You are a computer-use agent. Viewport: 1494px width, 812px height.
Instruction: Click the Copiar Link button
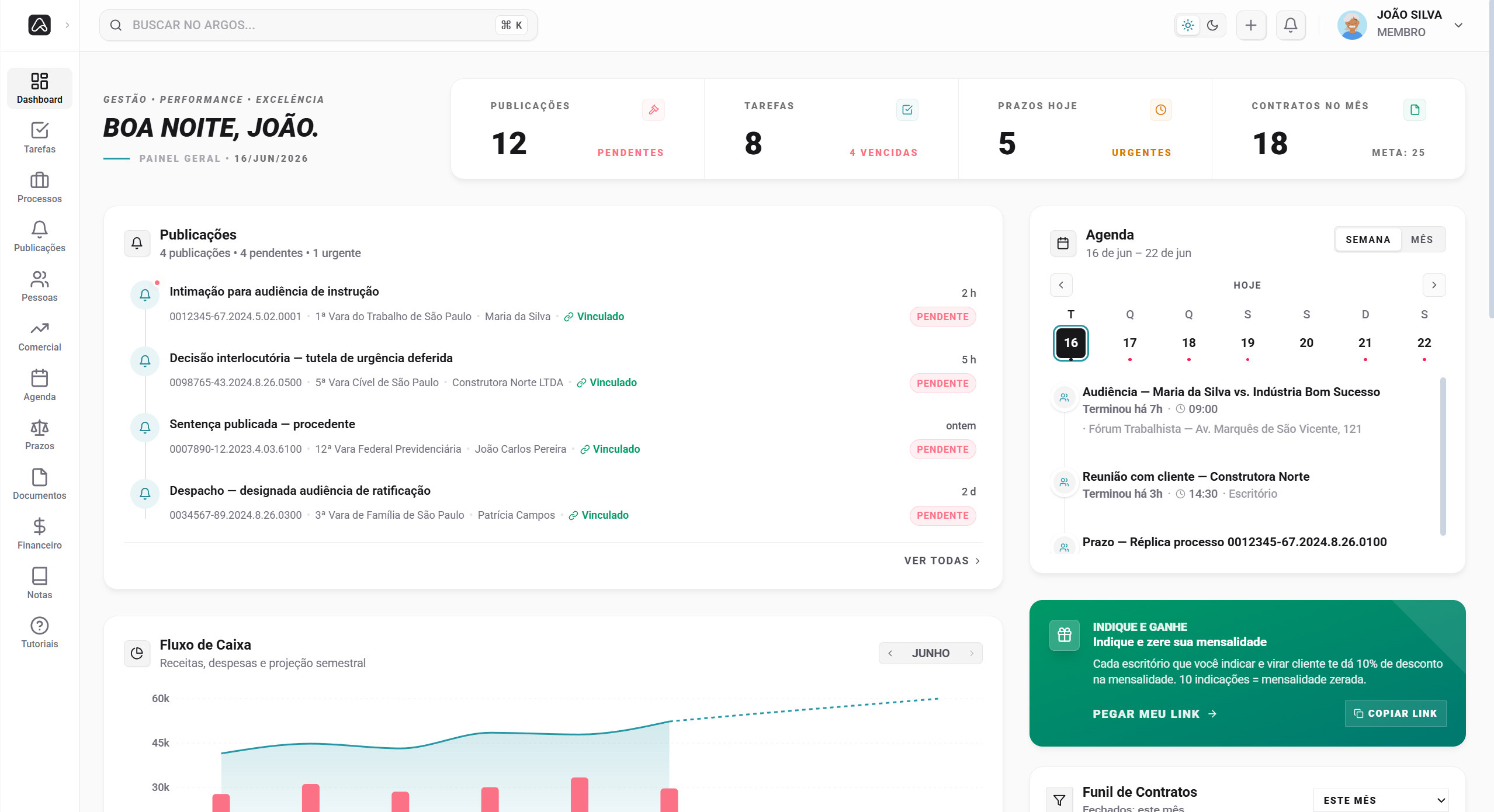pyautogui.click(x=1395, y=713)
